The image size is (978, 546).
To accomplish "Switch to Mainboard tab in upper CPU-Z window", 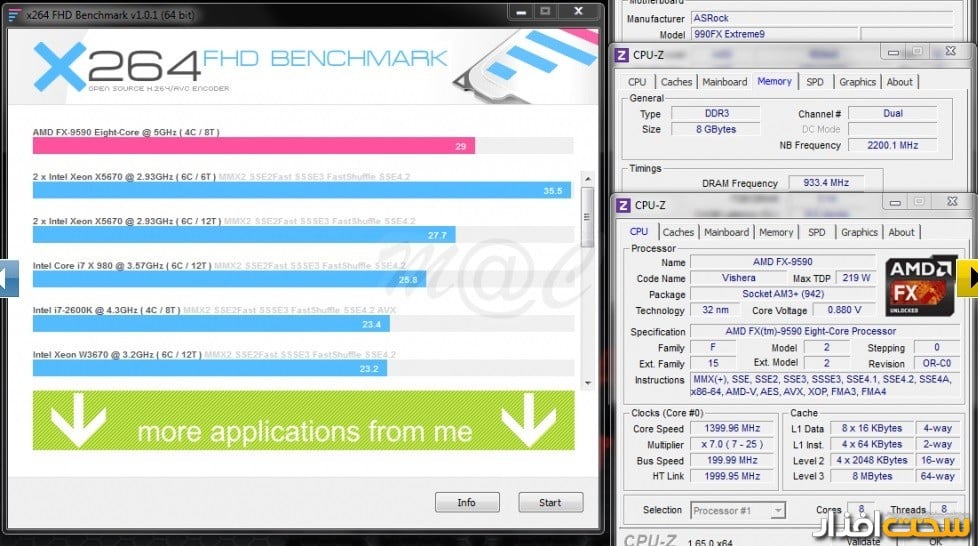I will point(724,82).
